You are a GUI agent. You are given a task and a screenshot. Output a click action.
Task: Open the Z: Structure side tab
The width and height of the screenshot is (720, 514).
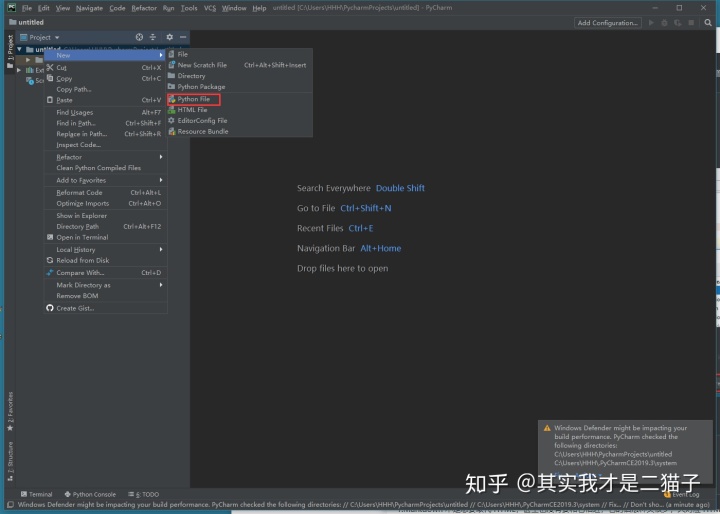coord(10,461)
